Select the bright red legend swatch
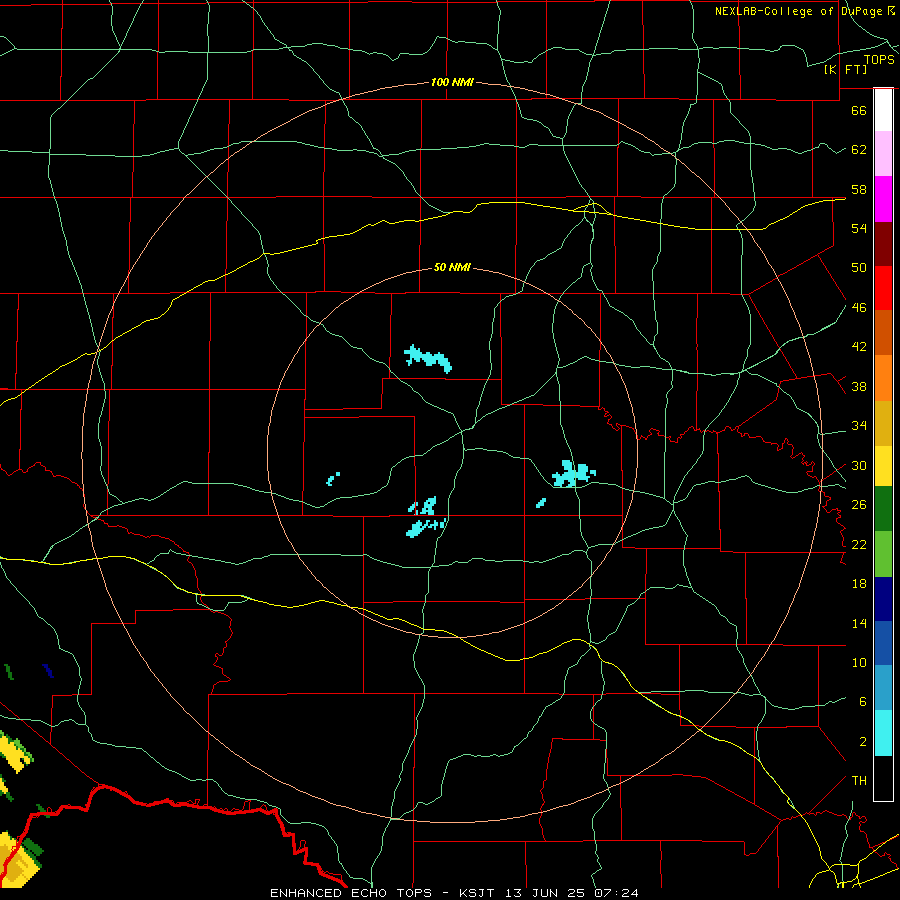900x900 pixels. 883,288
